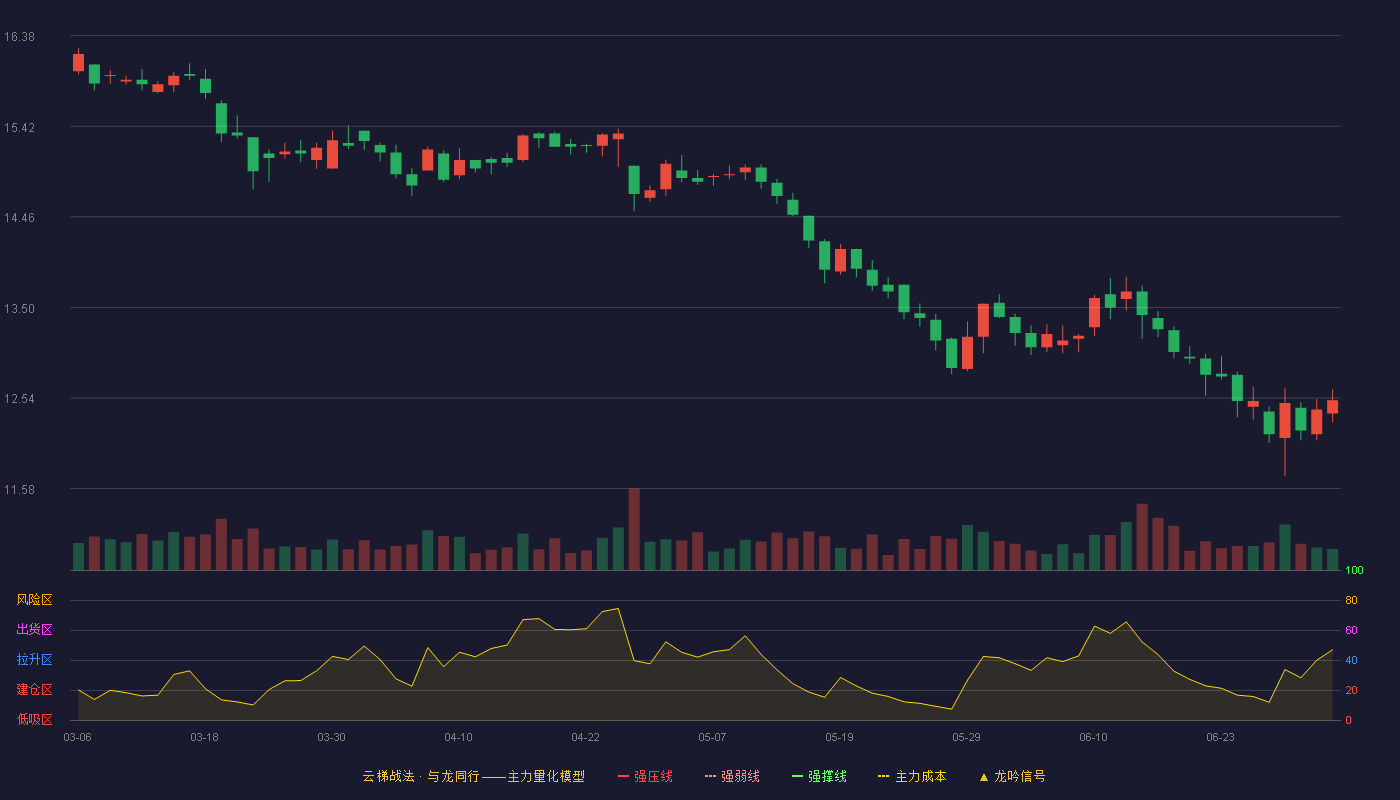
Task: Select the 06-23 date label
Action: (x=1220, y=737)
